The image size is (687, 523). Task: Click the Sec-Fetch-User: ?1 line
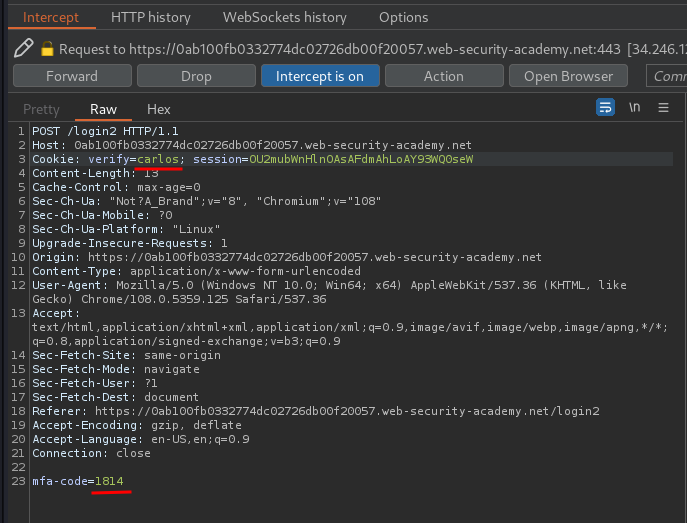pos(95,383)
